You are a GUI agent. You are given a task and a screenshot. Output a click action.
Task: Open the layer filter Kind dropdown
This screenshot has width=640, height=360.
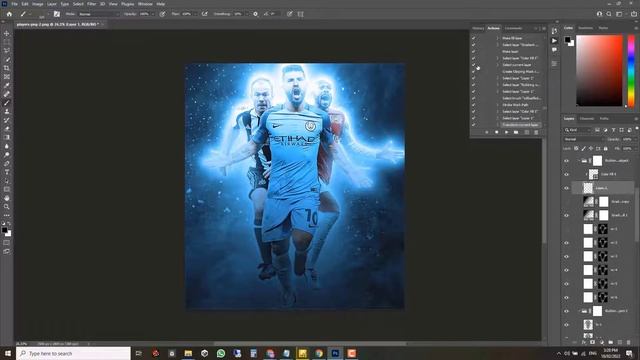pos(578,130)
